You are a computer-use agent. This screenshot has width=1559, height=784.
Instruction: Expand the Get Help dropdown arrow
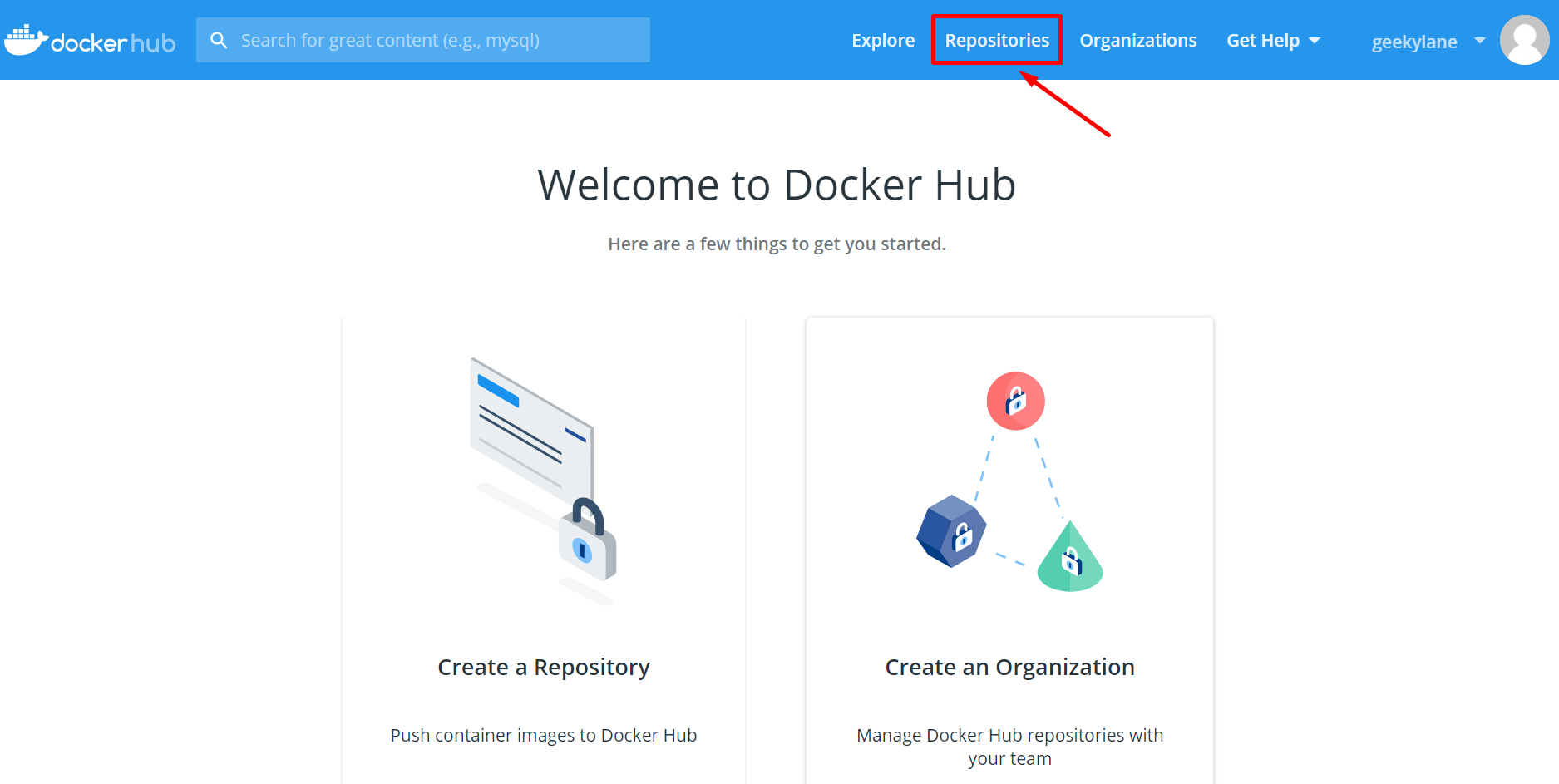coord(1315,40)
